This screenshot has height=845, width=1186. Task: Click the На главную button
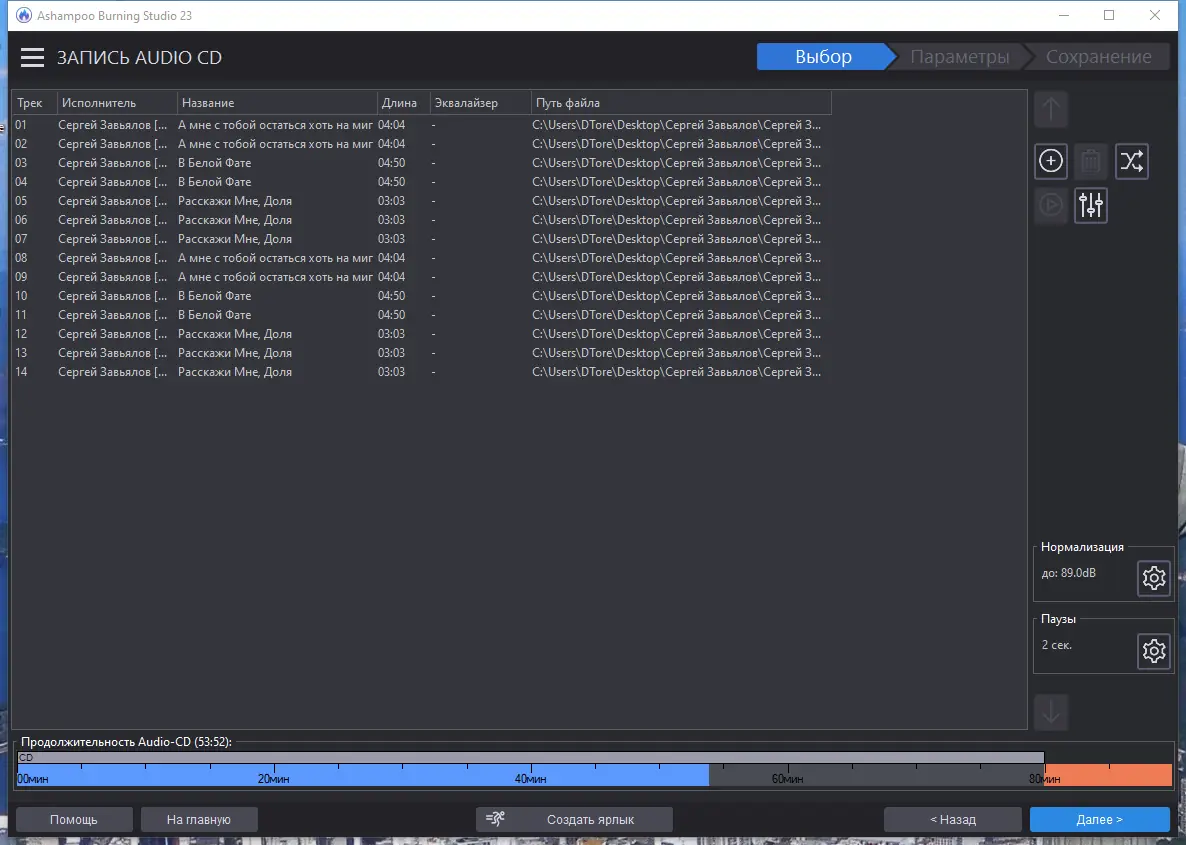[199, 819]
